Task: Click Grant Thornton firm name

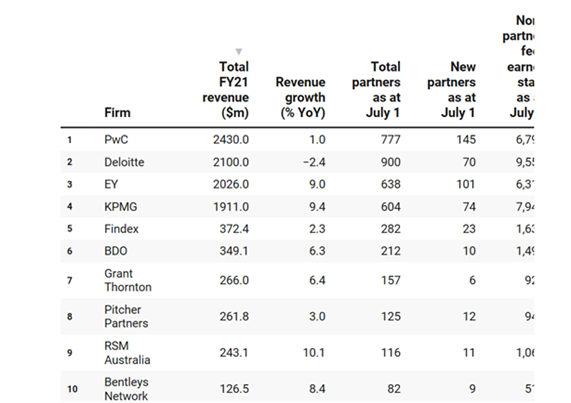Action: pos(128,280)
